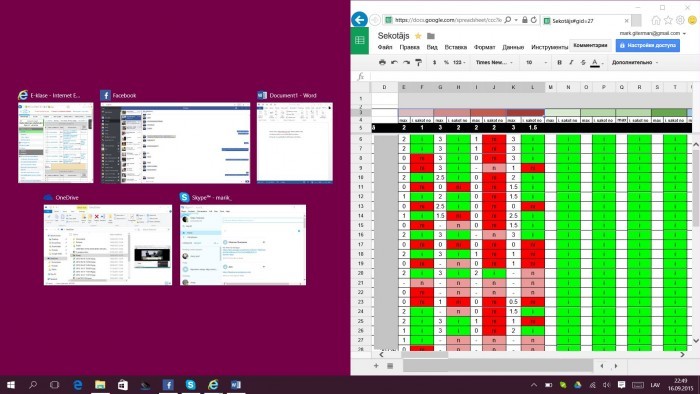
Task: Select the E-klase Internet Explorer thumbnail
Action: (x=56, y=143)
